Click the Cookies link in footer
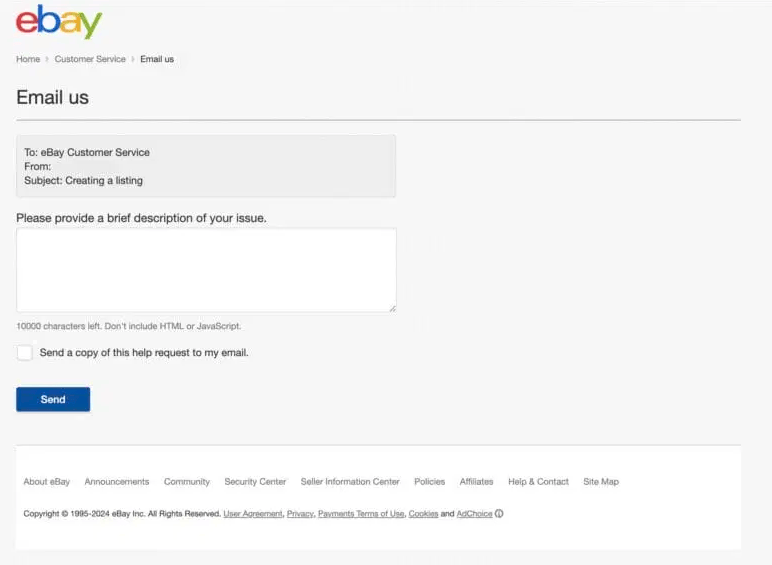 click(423, 514)
